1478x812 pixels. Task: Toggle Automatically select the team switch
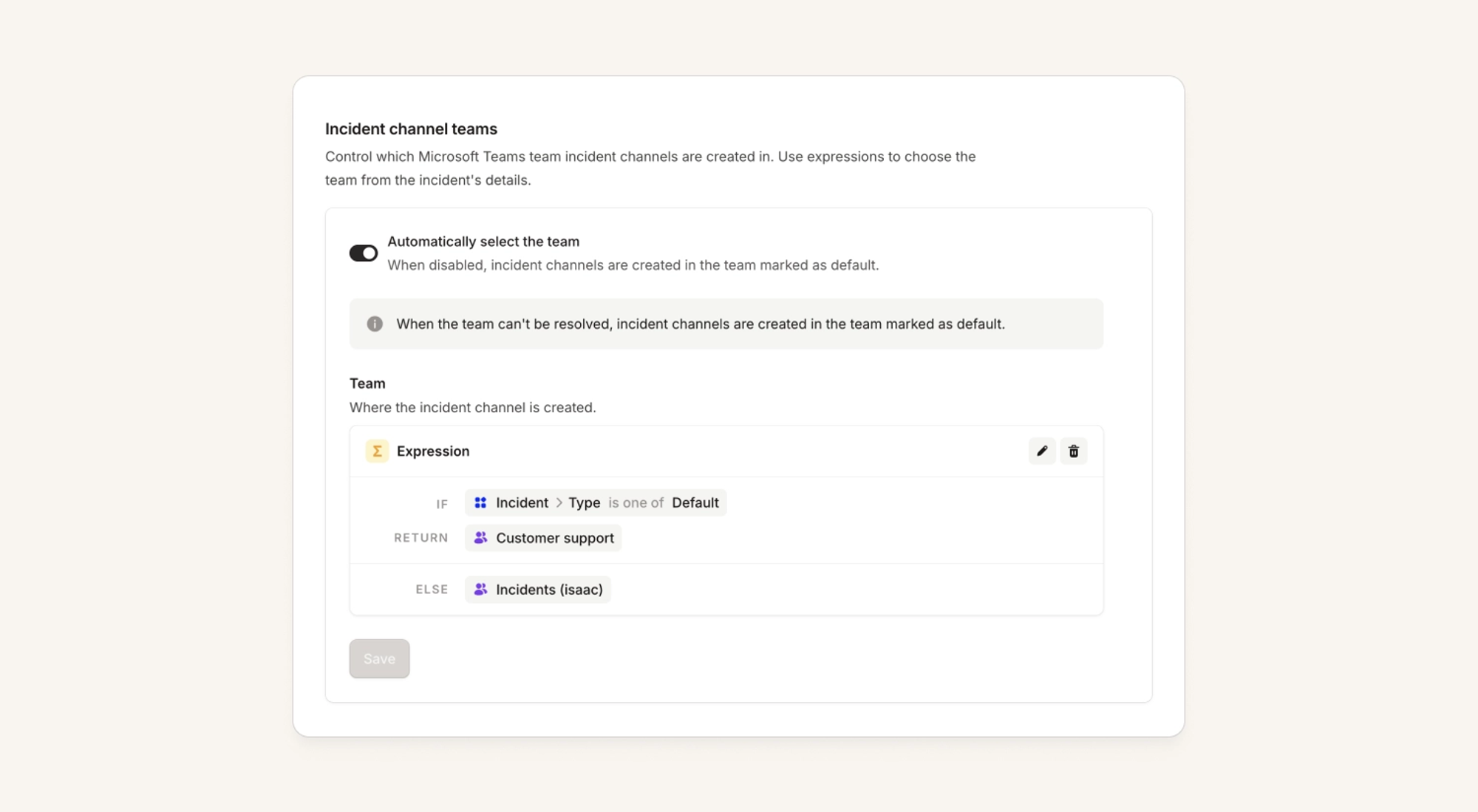coord(364,253)
